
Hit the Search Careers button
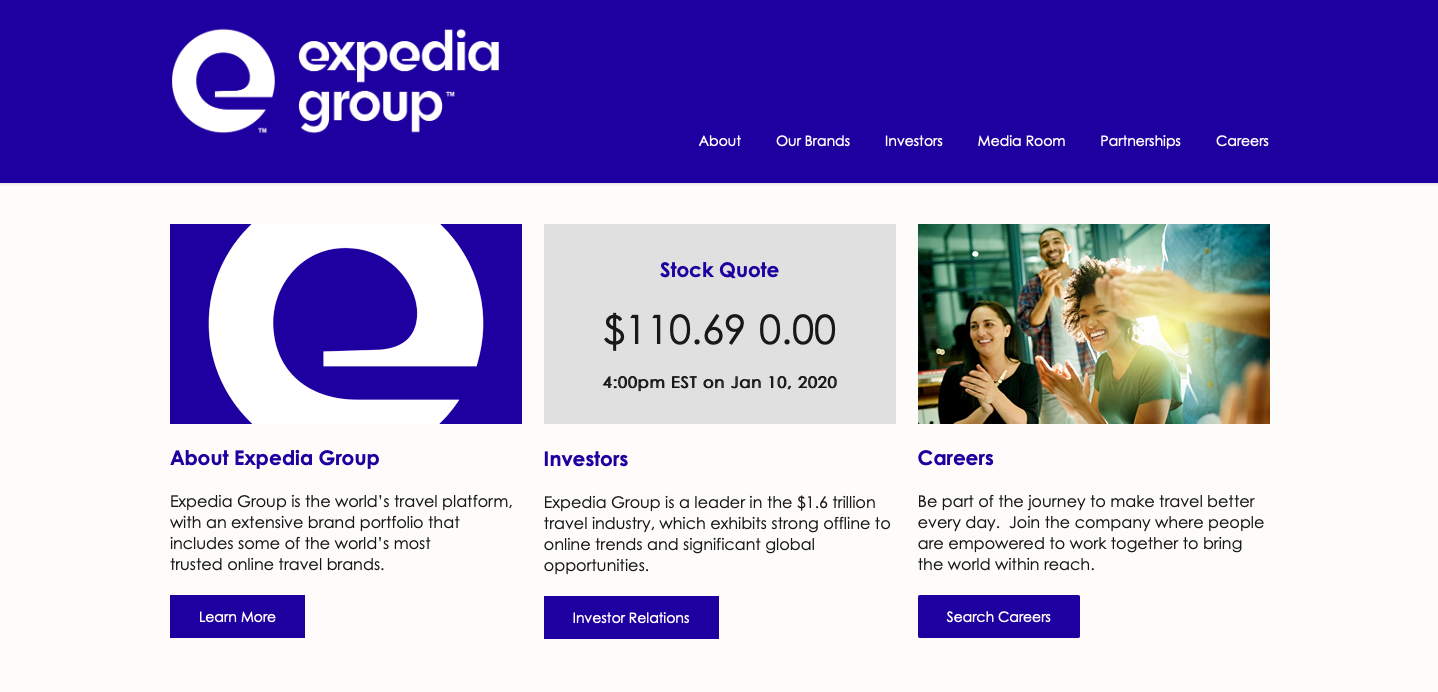pos(998,617)
